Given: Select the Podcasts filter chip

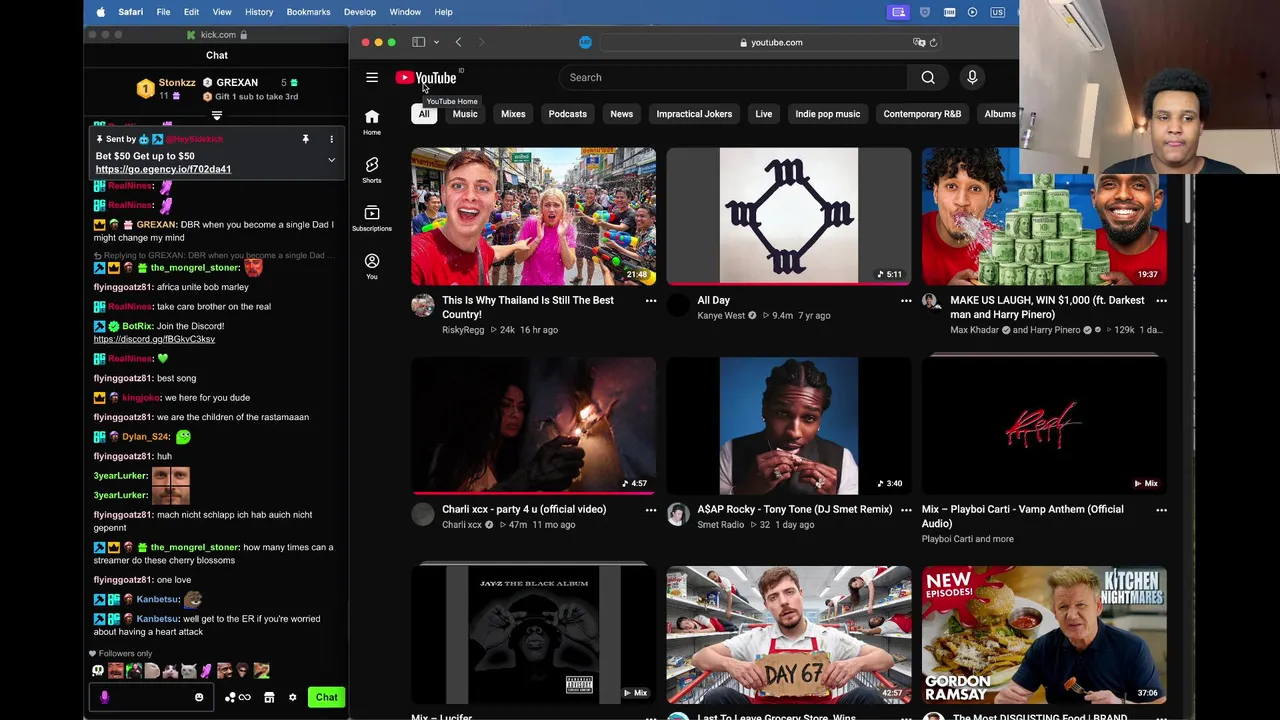Looking at the screenshot, I should 568,114.
